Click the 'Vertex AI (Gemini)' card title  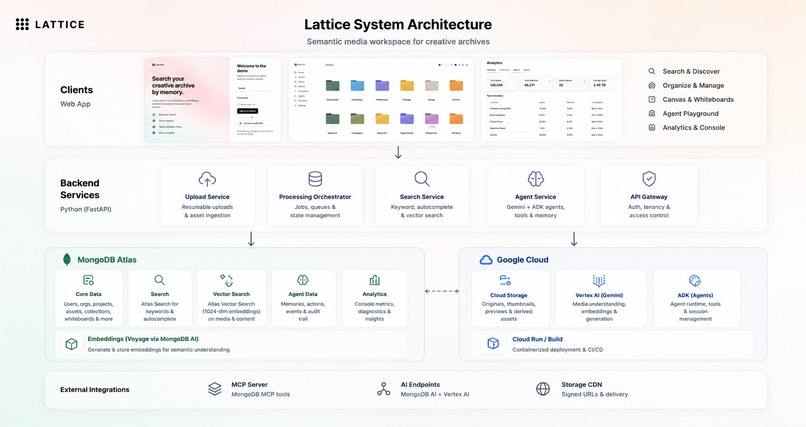[x=599, y=295]
